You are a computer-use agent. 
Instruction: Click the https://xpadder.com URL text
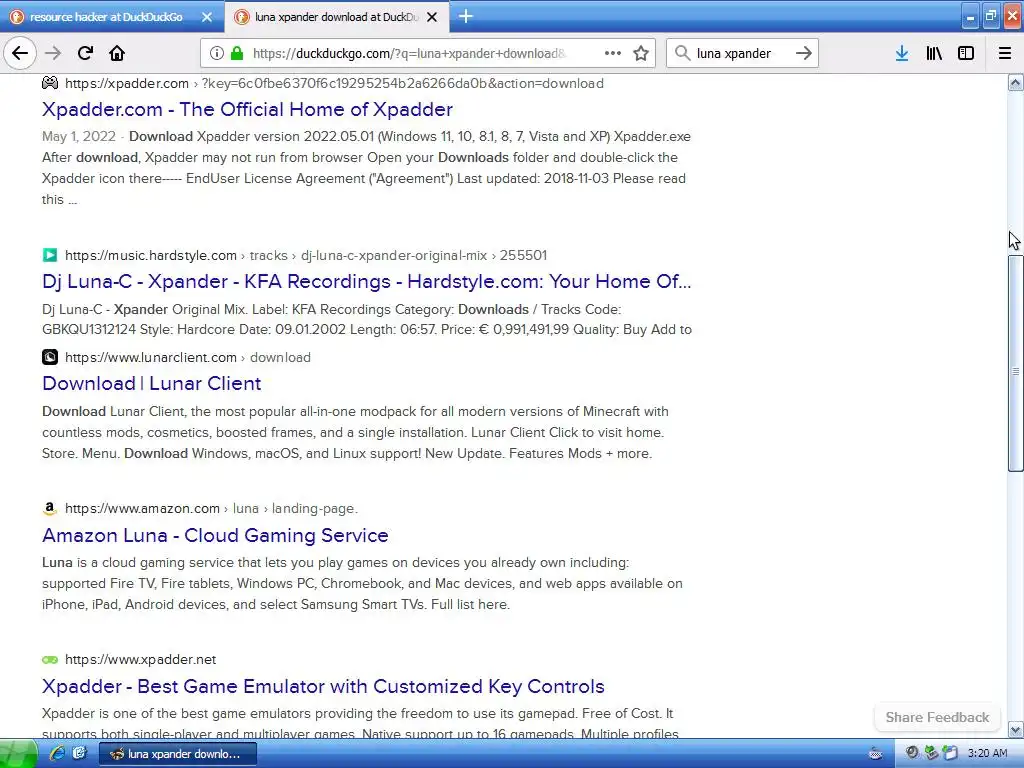pos(127,84)
